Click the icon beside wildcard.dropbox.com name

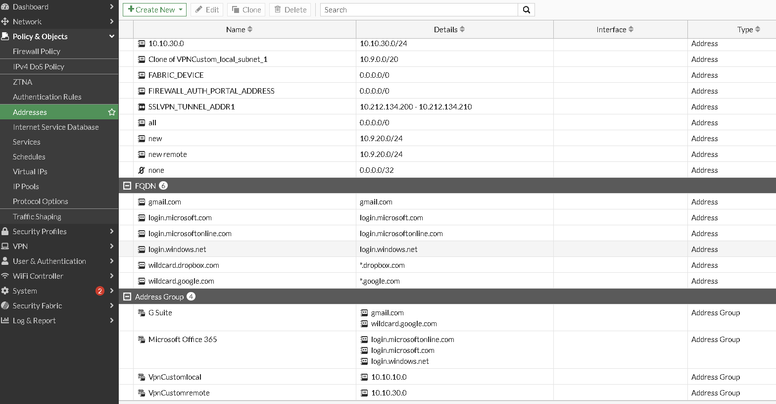click(142, 265)
